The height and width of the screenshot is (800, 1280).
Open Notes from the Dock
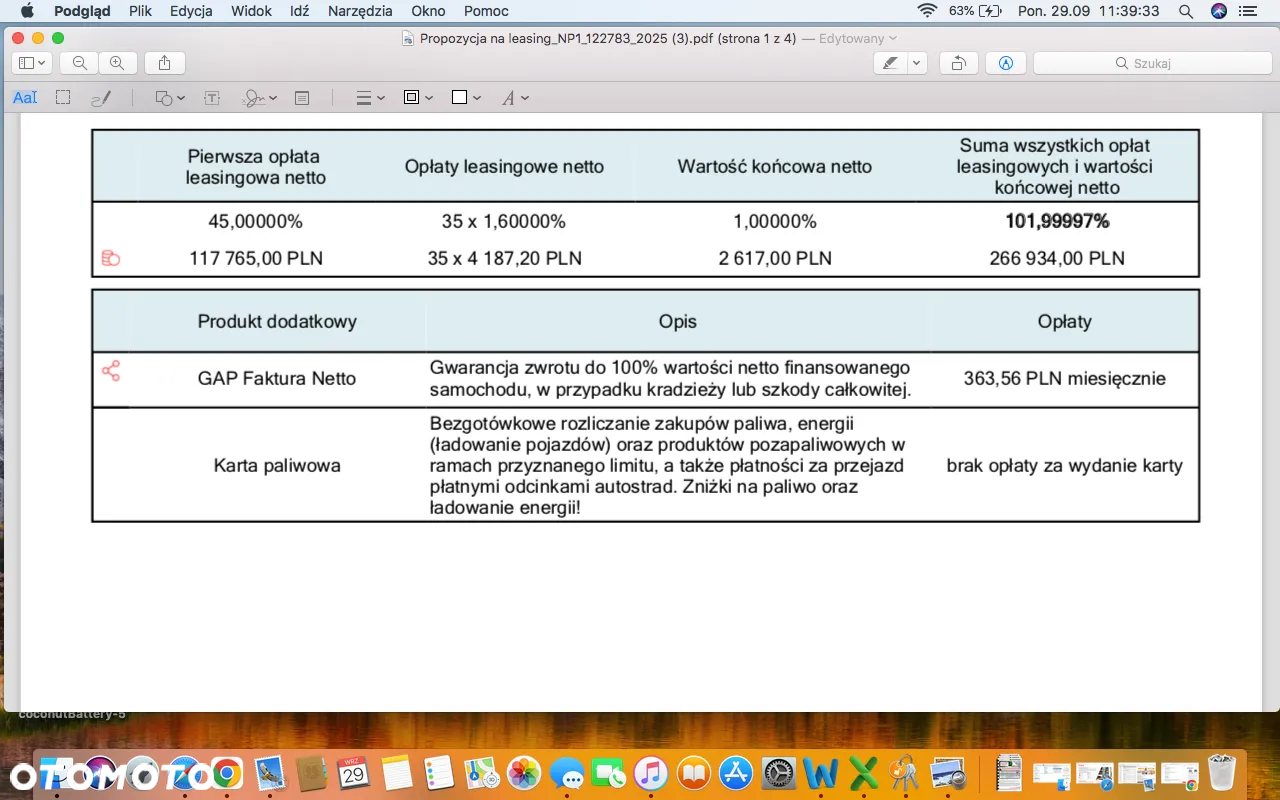(397, 773)
